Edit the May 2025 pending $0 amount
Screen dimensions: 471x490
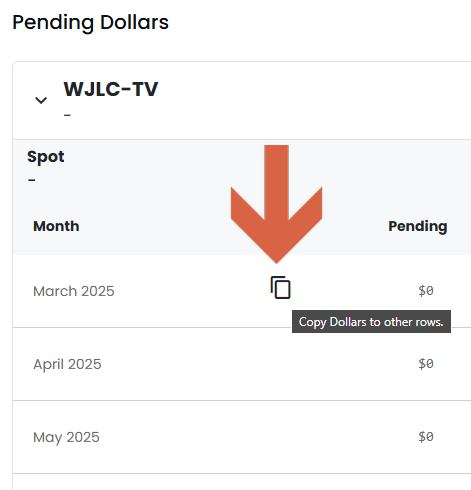point(426,437)
